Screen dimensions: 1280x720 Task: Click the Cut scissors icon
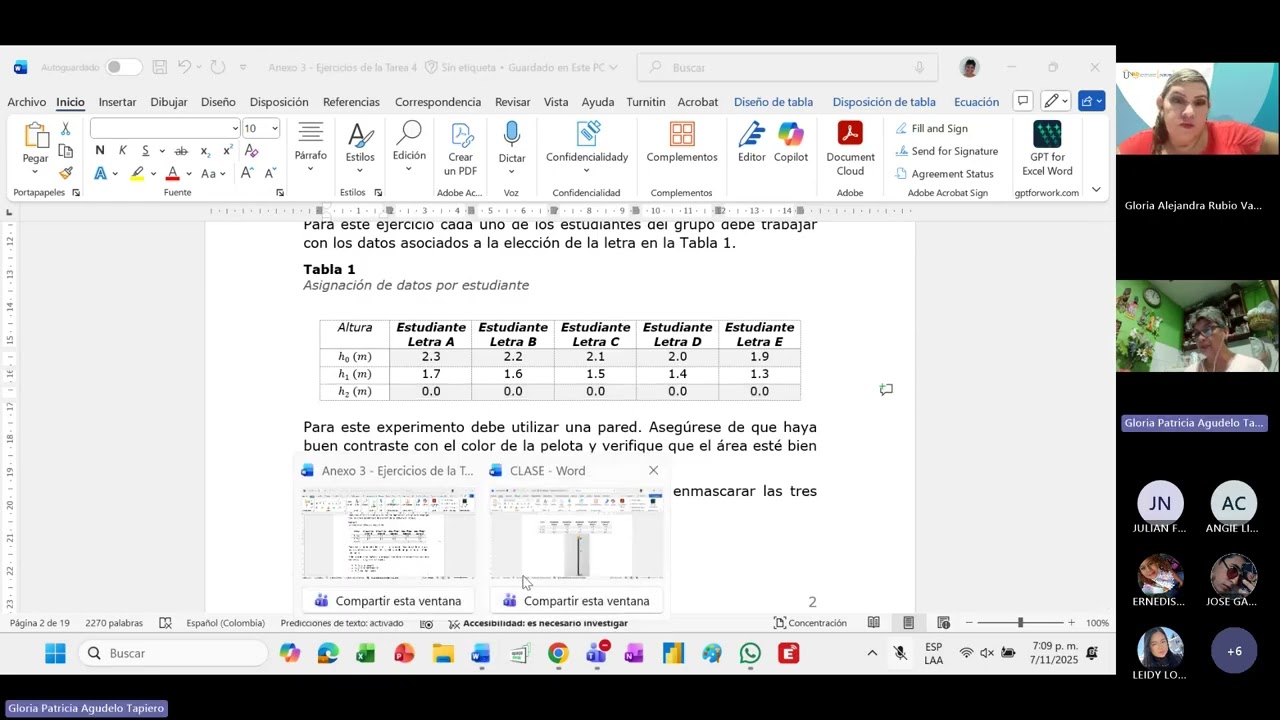tap(66, 129)
